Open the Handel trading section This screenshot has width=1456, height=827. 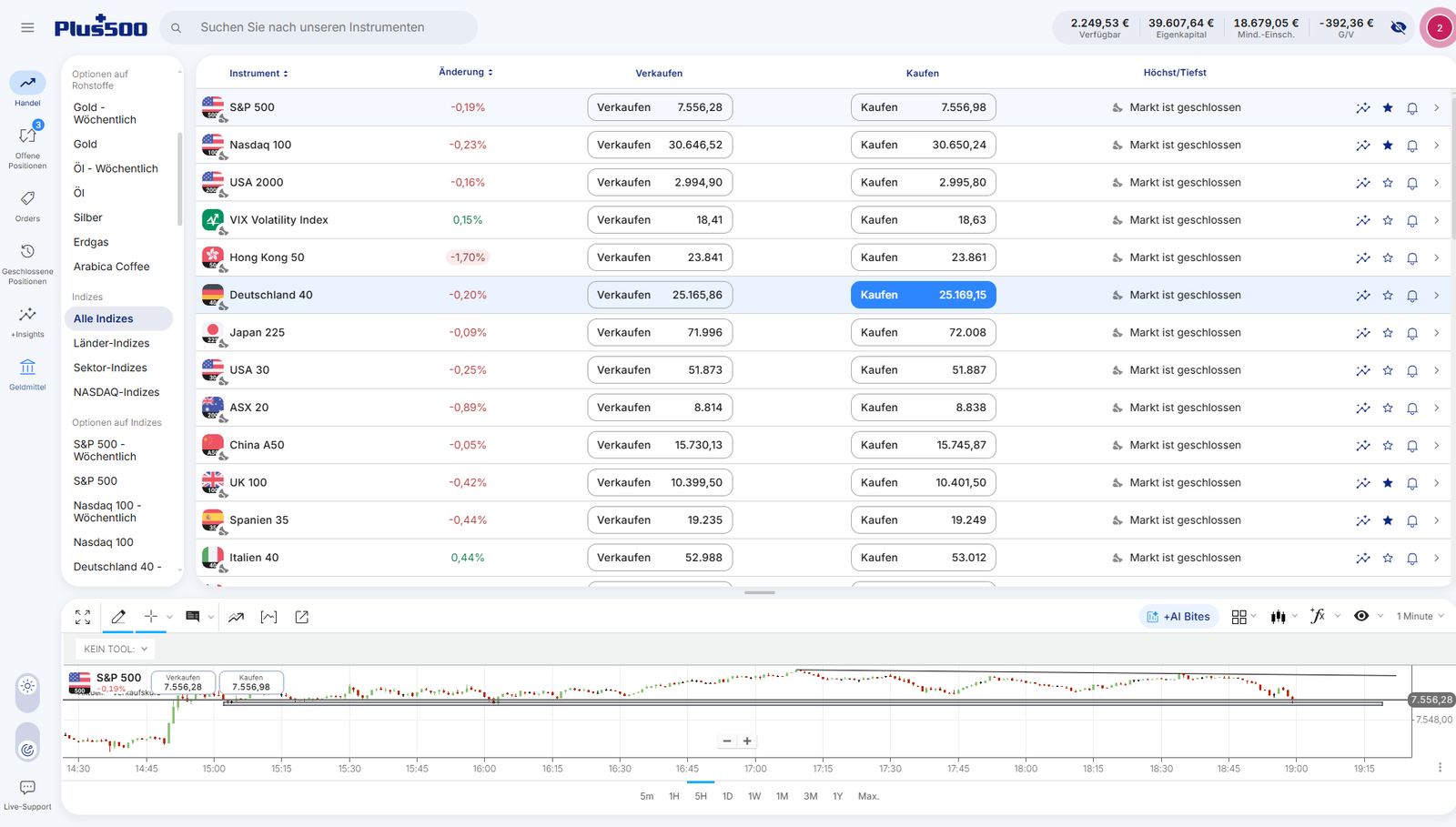27,89
